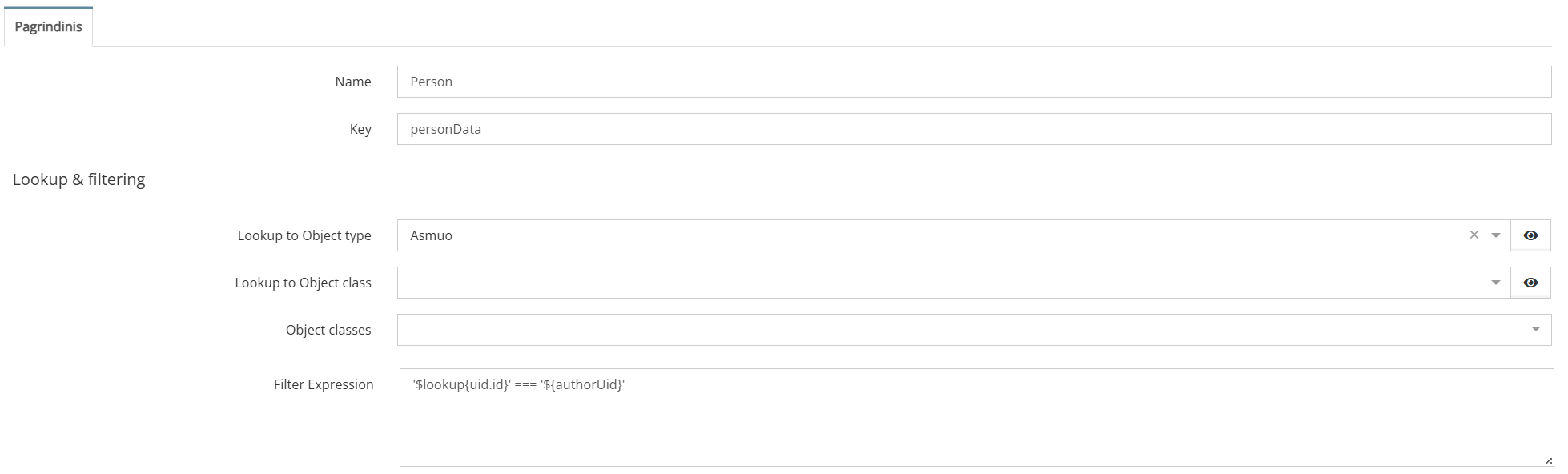Select the Asmuo value in Object type combo
This screenshot has width=1568, height=474.
click(x=431, y=235)
